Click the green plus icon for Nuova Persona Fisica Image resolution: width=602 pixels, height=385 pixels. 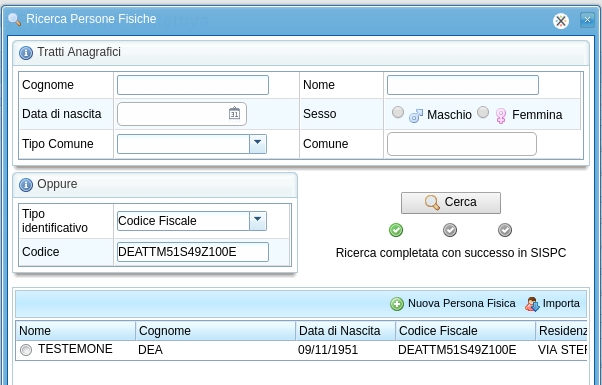click(397, 304)
